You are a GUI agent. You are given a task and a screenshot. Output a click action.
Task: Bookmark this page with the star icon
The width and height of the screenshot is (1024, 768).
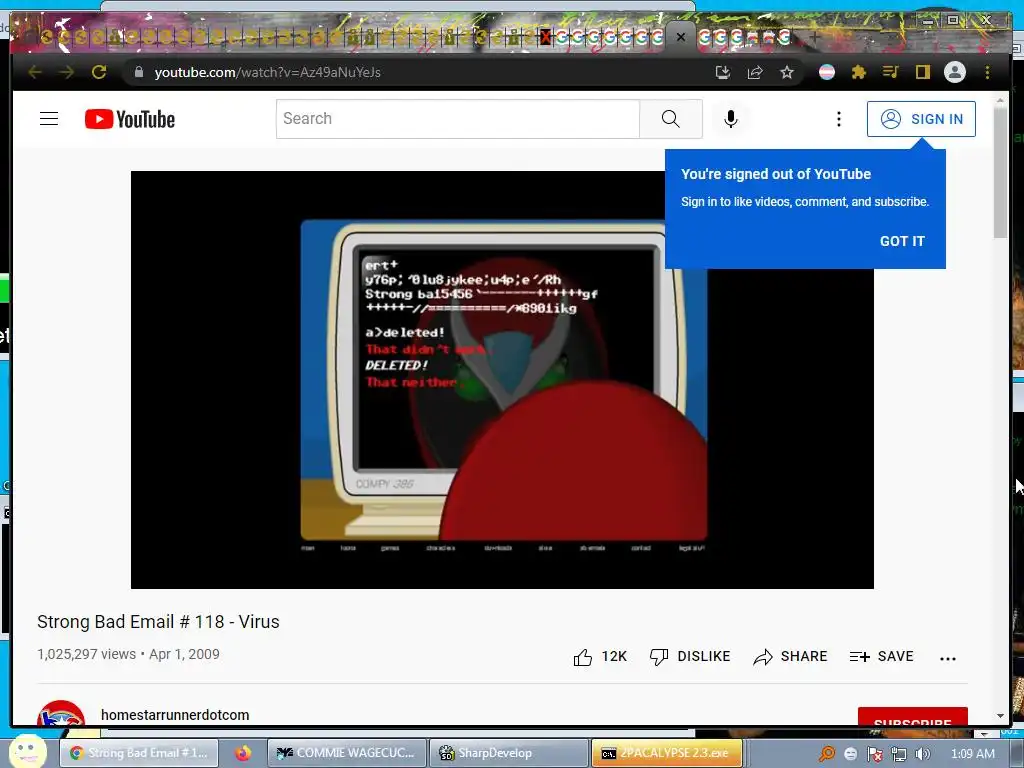(787, 72)
